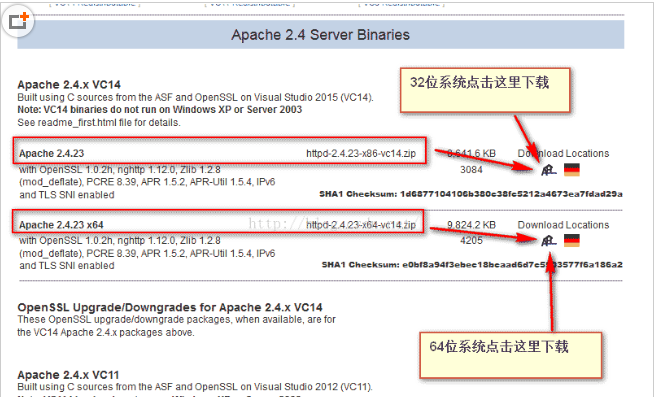Click 'See readme_first.html file for details' text

pyautogui.click(x=99, y=123)
